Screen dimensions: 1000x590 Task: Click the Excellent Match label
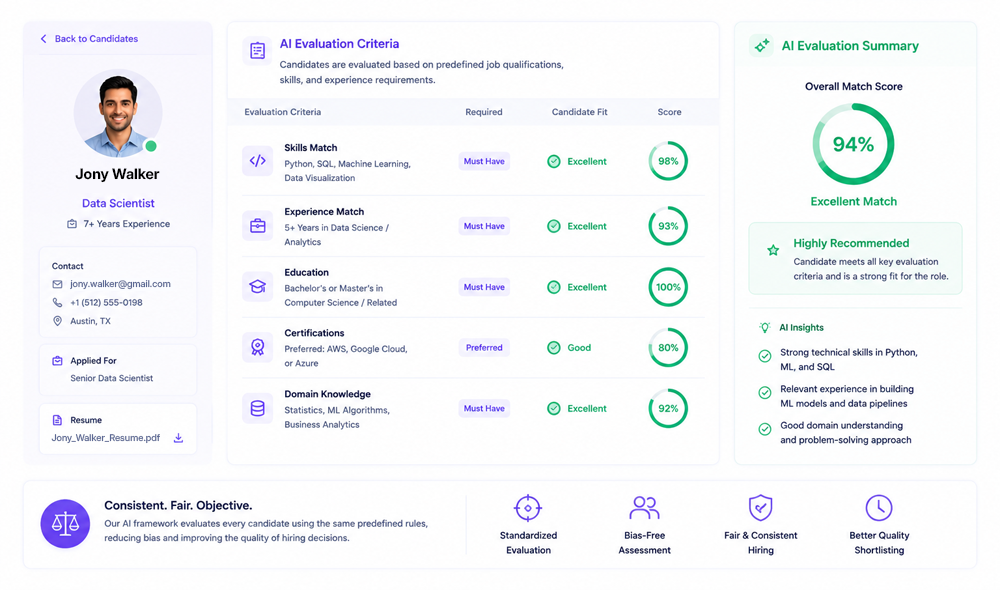853,202
